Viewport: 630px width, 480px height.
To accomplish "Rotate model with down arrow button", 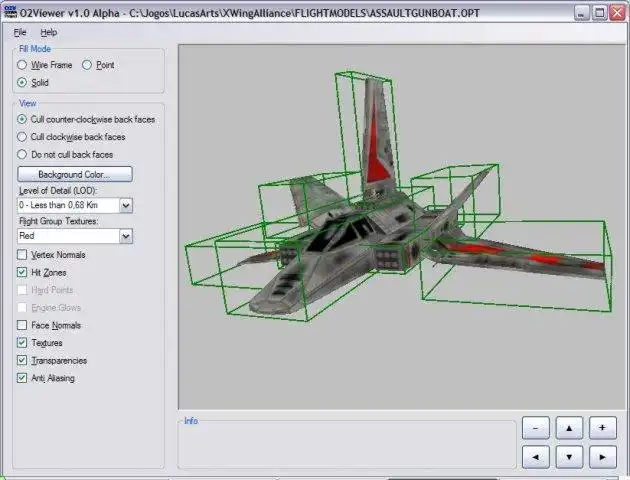I will 569,457.
